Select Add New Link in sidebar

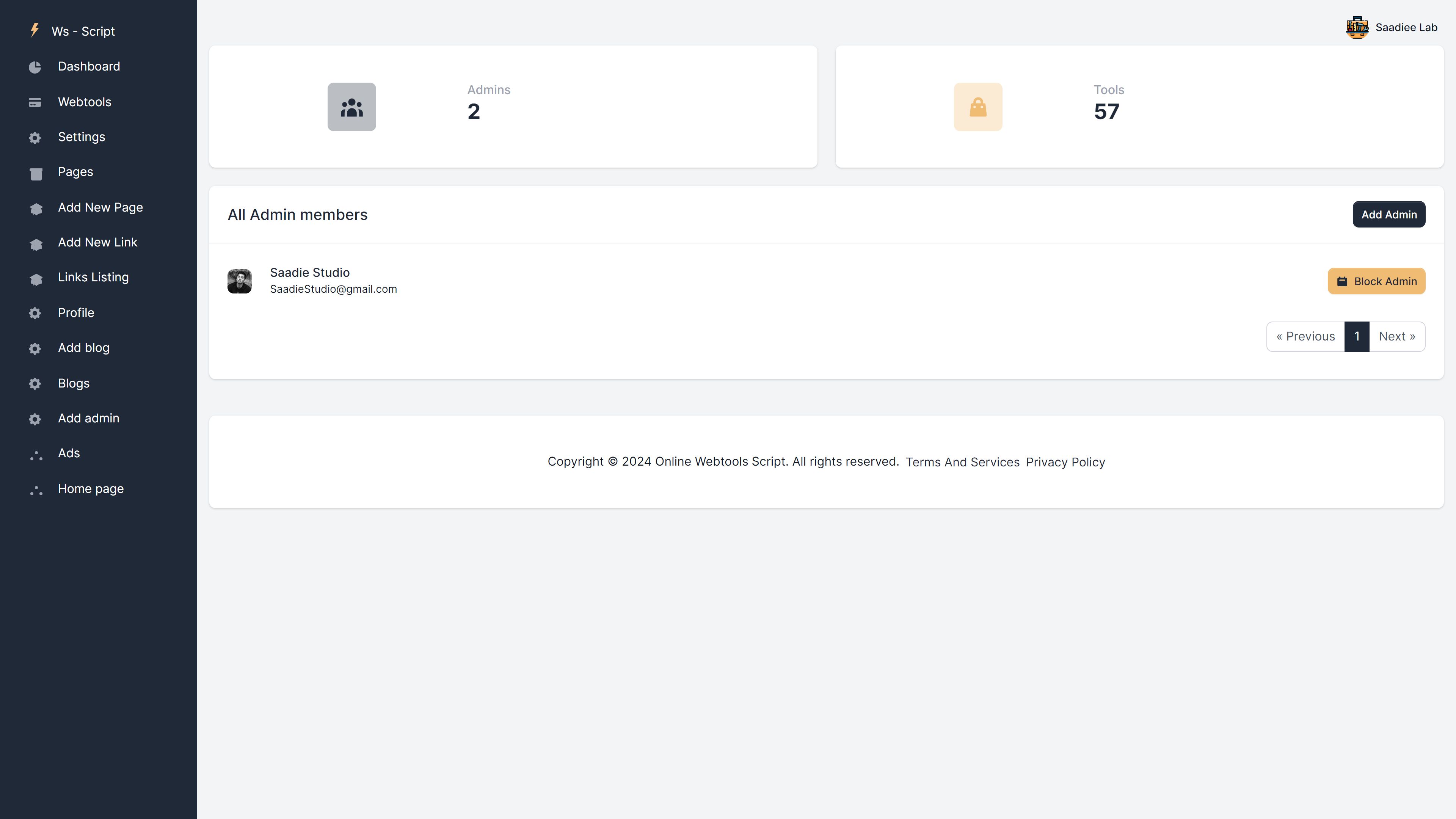pyautogui.click(x=98, y=243)
